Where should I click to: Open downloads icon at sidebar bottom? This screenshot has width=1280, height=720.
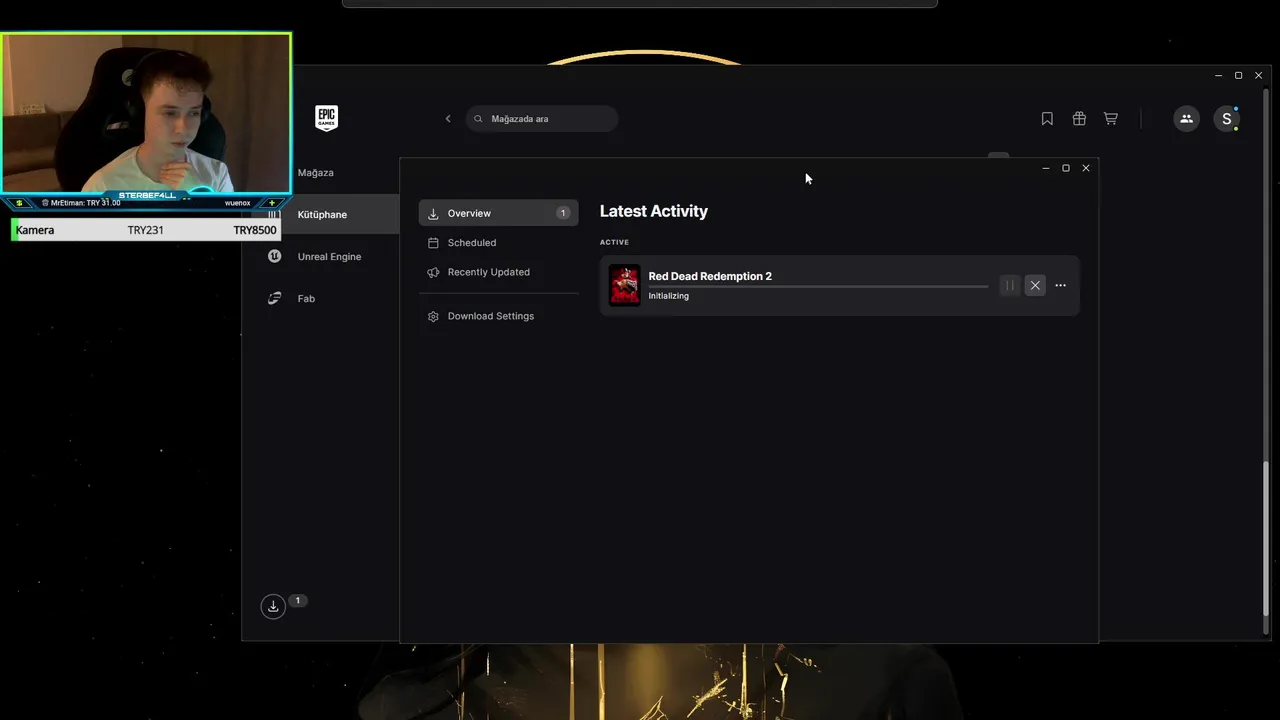point(273,606)
